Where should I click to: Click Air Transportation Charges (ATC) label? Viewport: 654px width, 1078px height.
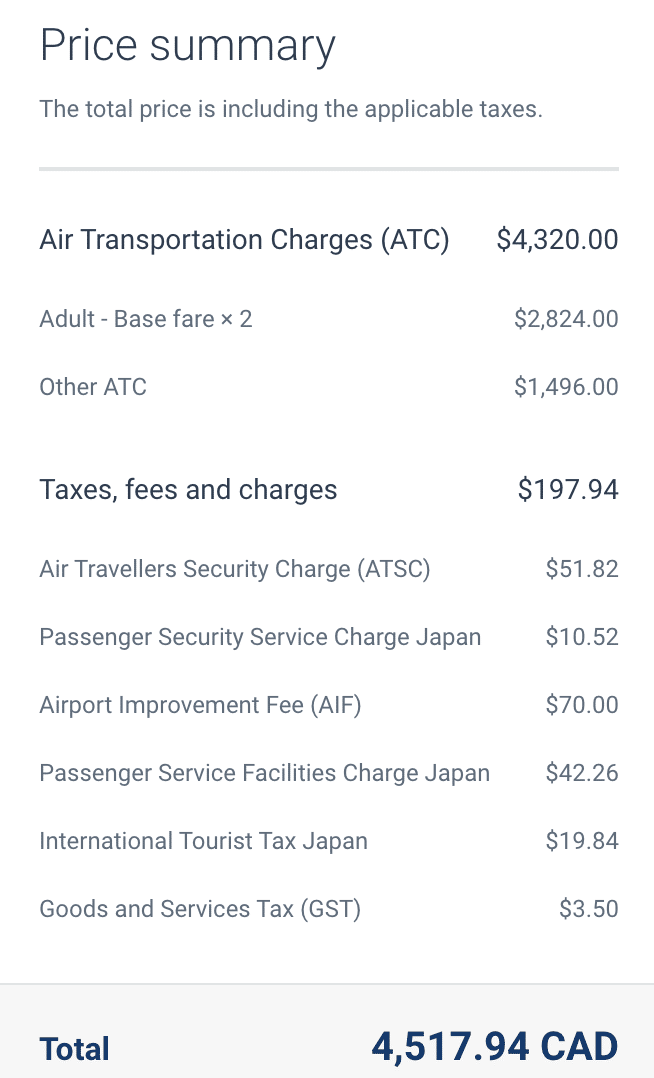(244, 240)
